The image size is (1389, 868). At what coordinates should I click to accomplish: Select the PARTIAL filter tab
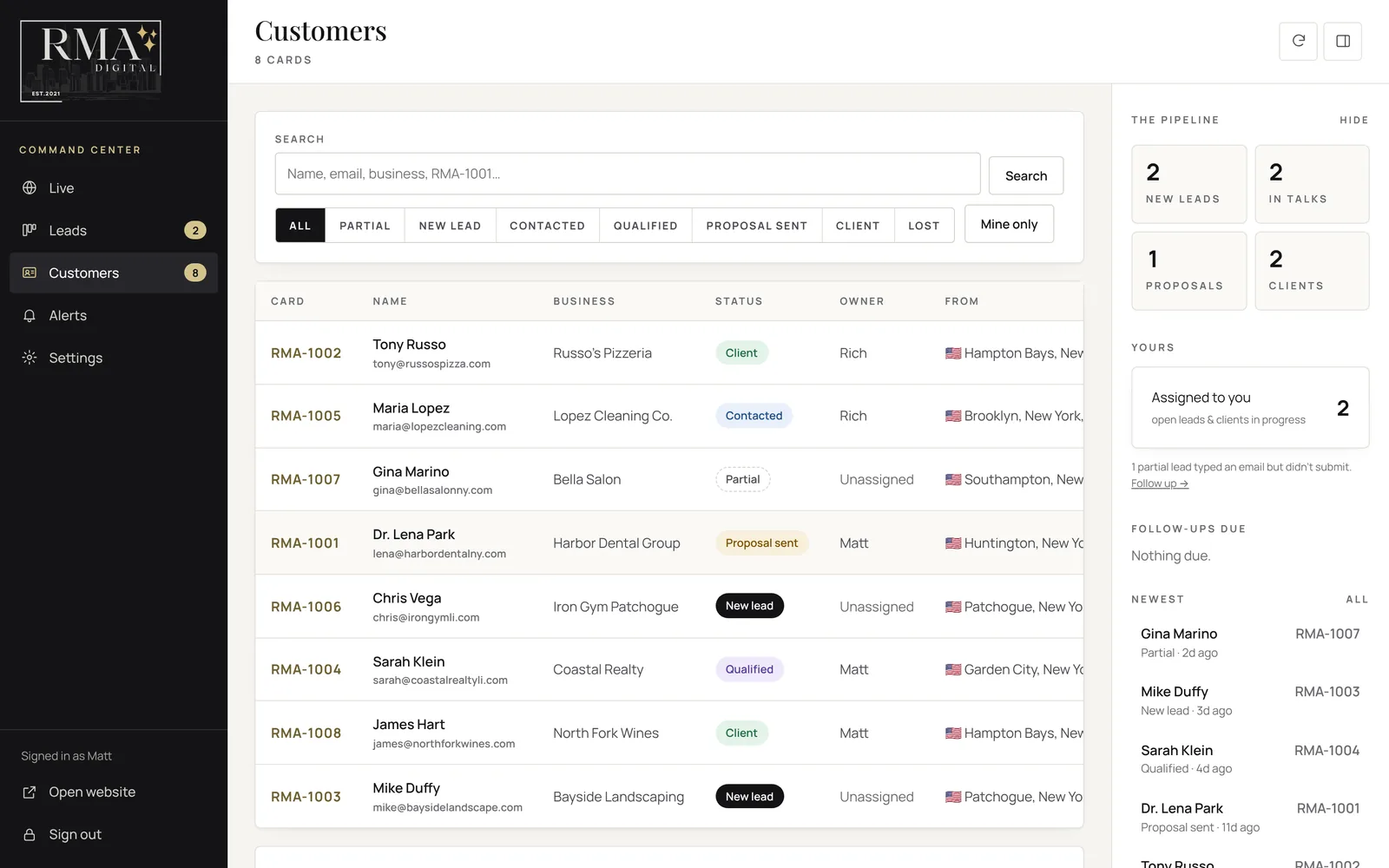coord(365,225)
